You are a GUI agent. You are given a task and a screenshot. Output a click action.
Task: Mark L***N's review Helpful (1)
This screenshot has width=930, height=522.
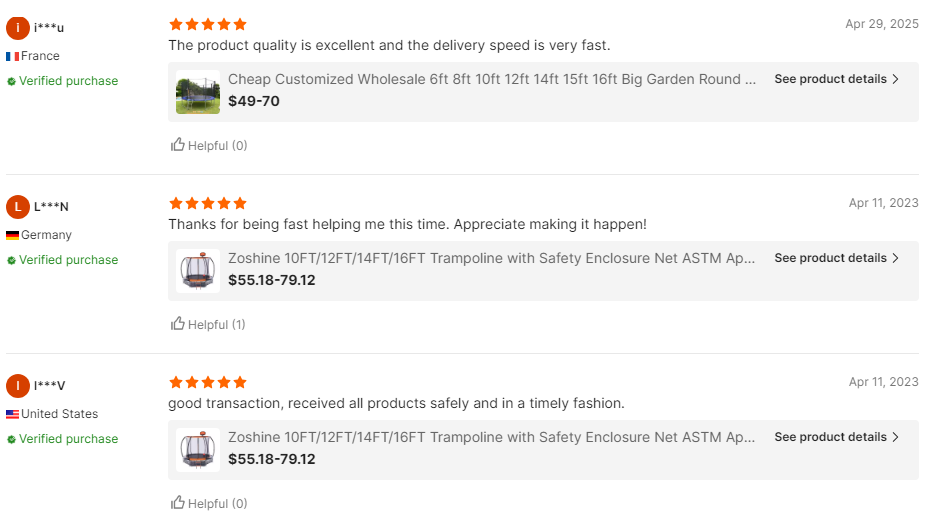[208, 324]
